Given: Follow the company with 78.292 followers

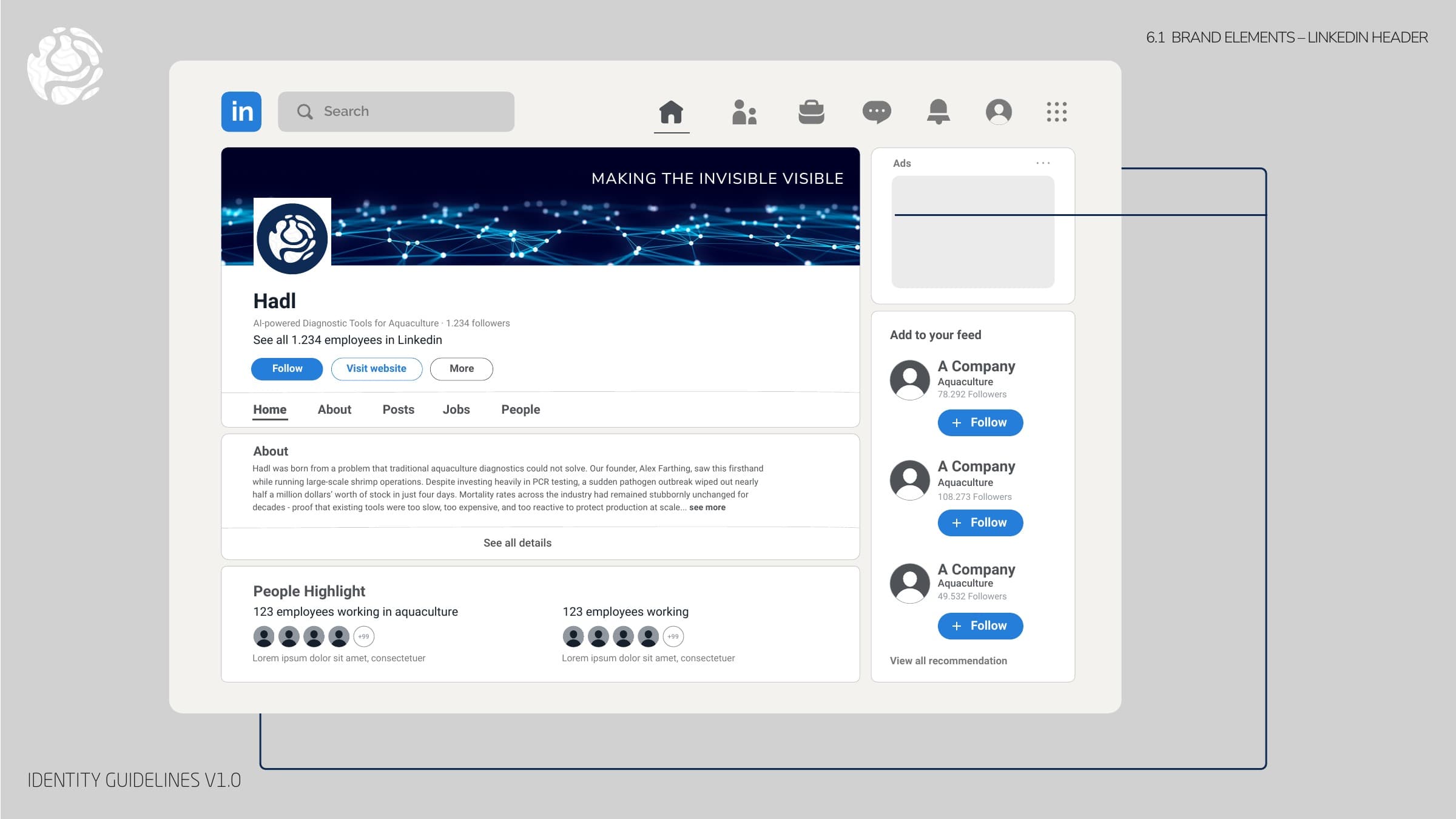Looking at the screenshot, I should [x=980, y=423].
